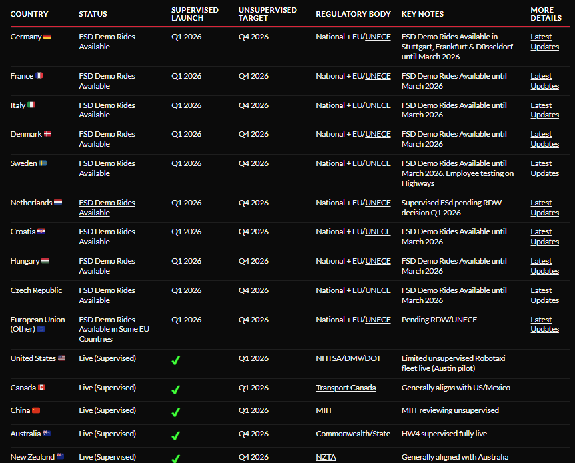Click the SUPERVISED LAUNCH column header
The height and width of the screenshot is (463, 575).
click(195, 14)
